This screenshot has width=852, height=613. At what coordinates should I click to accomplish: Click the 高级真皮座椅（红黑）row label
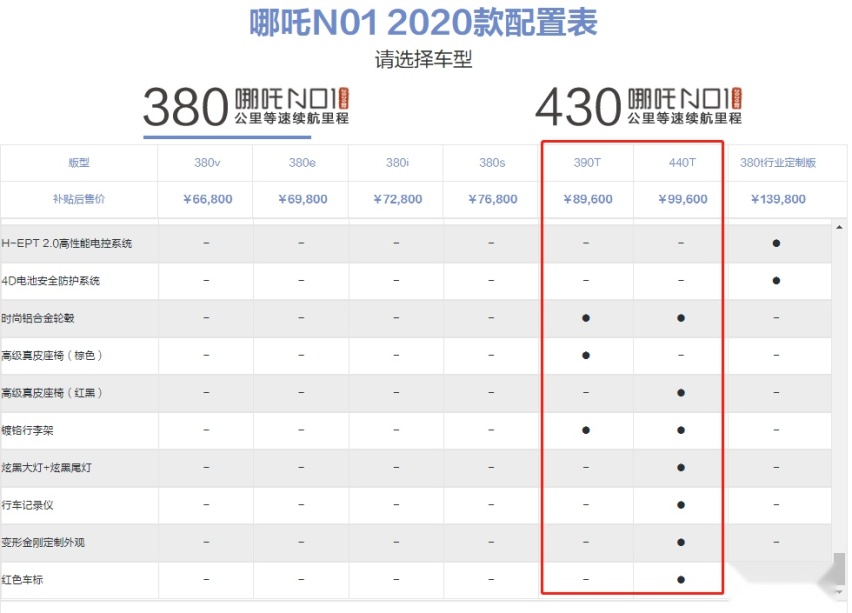coord(52,393)
